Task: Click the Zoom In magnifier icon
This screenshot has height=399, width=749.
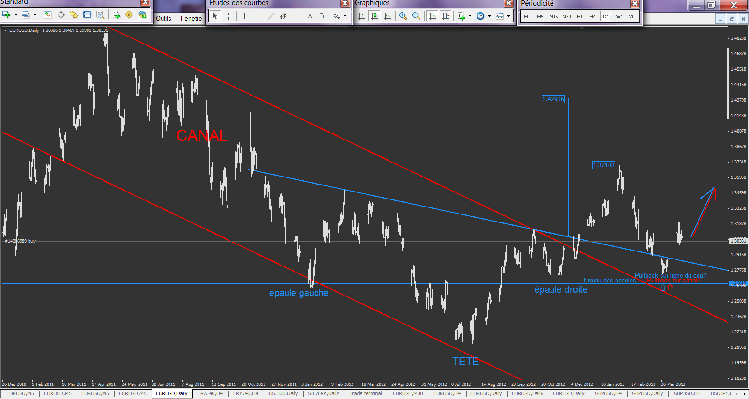Action: (403, 16)
